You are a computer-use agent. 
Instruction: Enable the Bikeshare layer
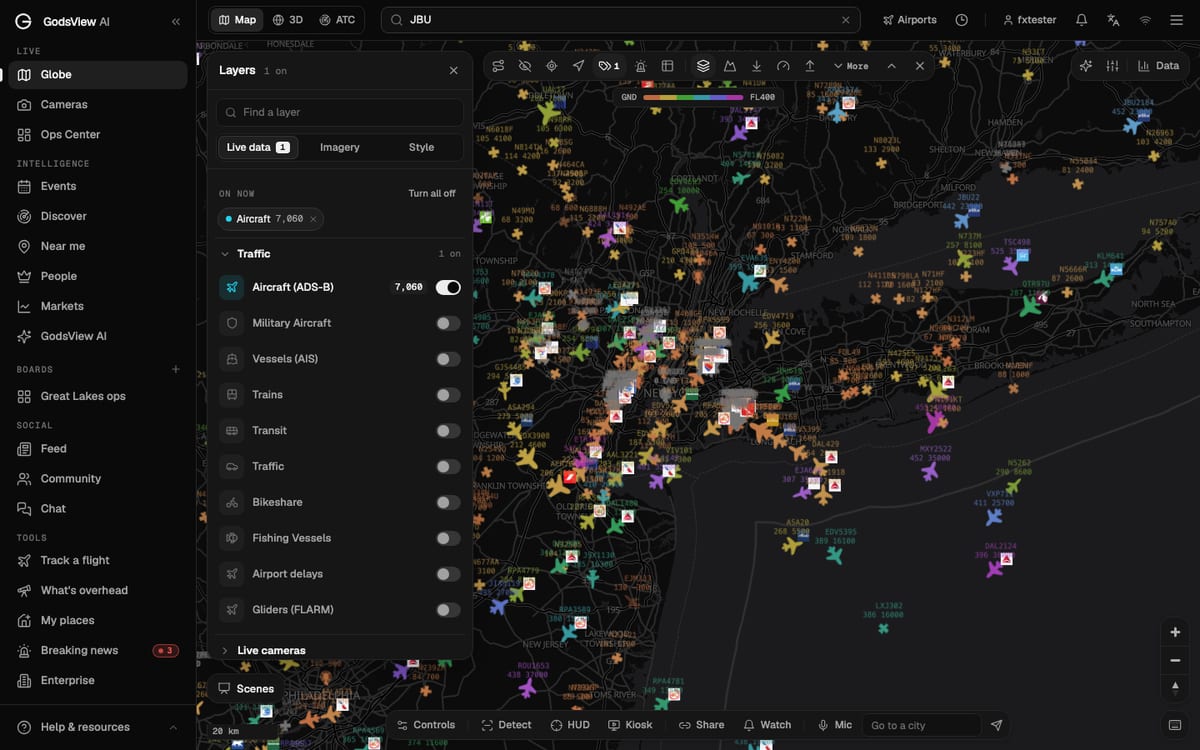(448, 502)
